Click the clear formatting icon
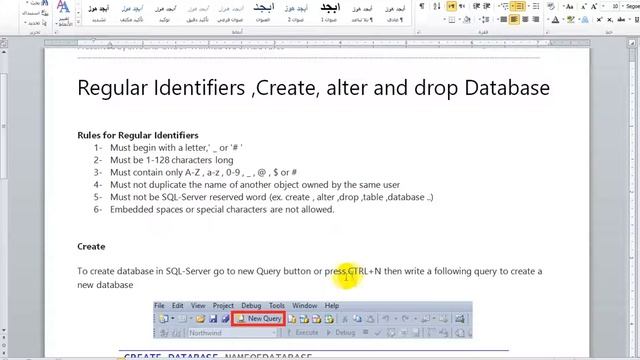Viewport: 640px width, 360px height. click(x=551, y=6)
